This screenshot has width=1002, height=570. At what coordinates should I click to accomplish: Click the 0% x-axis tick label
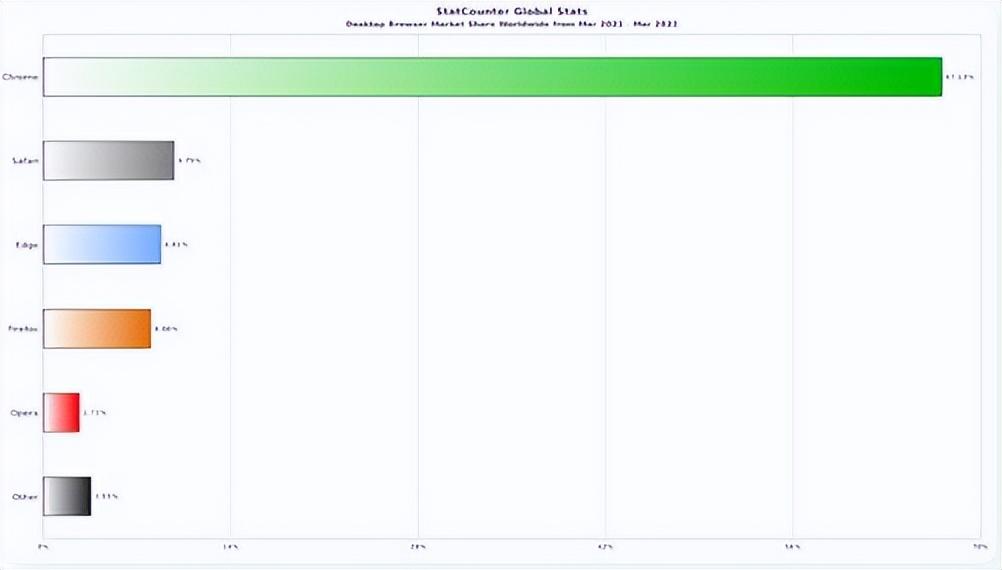[x=43, y=547]
